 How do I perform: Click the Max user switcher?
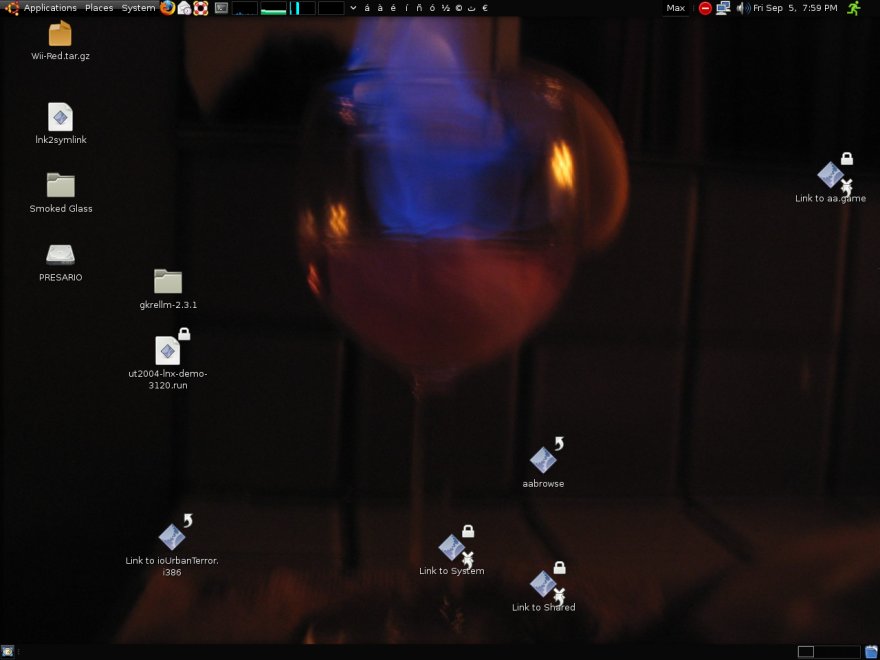click(x=675, y=8)
